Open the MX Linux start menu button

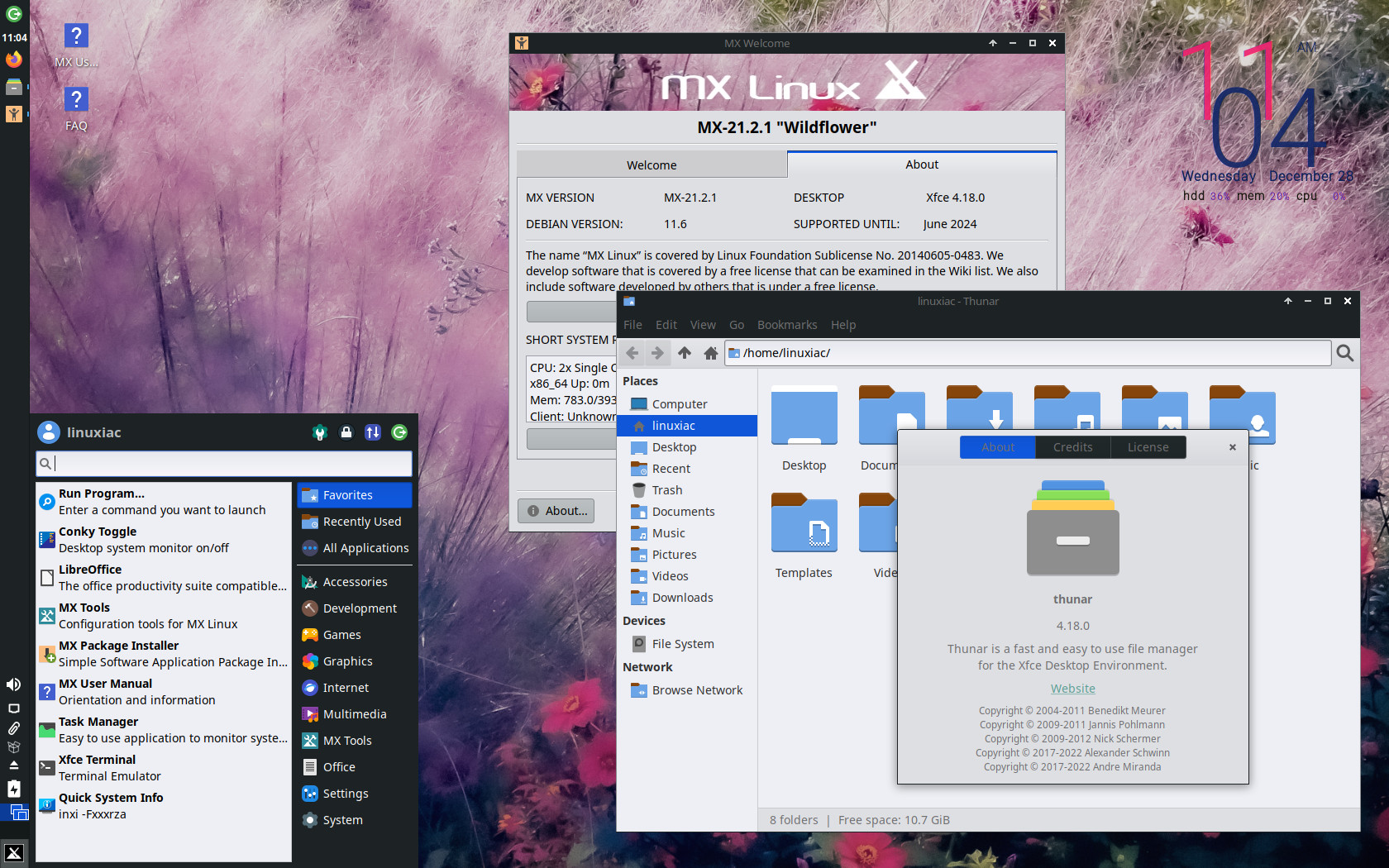(x=14, y=852)
